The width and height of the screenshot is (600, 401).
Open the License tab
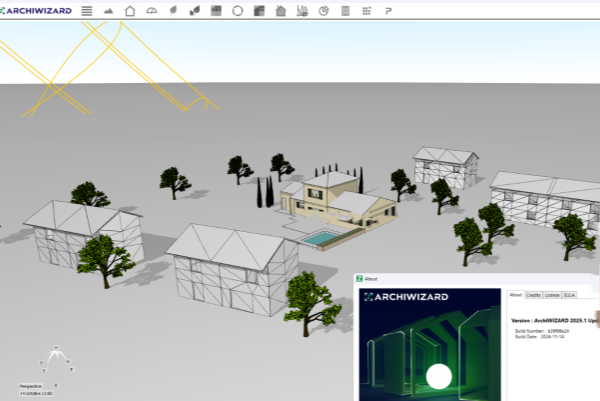[x=552, y=295]
